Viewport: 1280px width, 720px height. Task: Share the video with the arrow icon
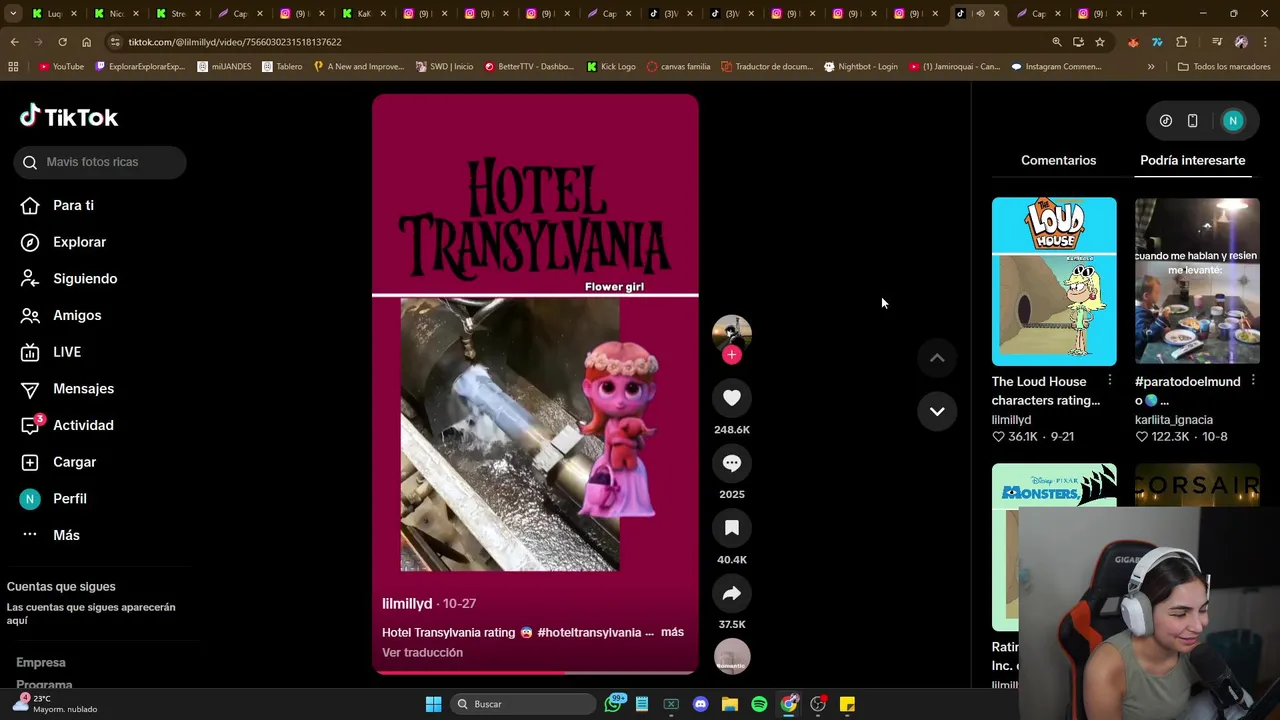coord(732,593)
